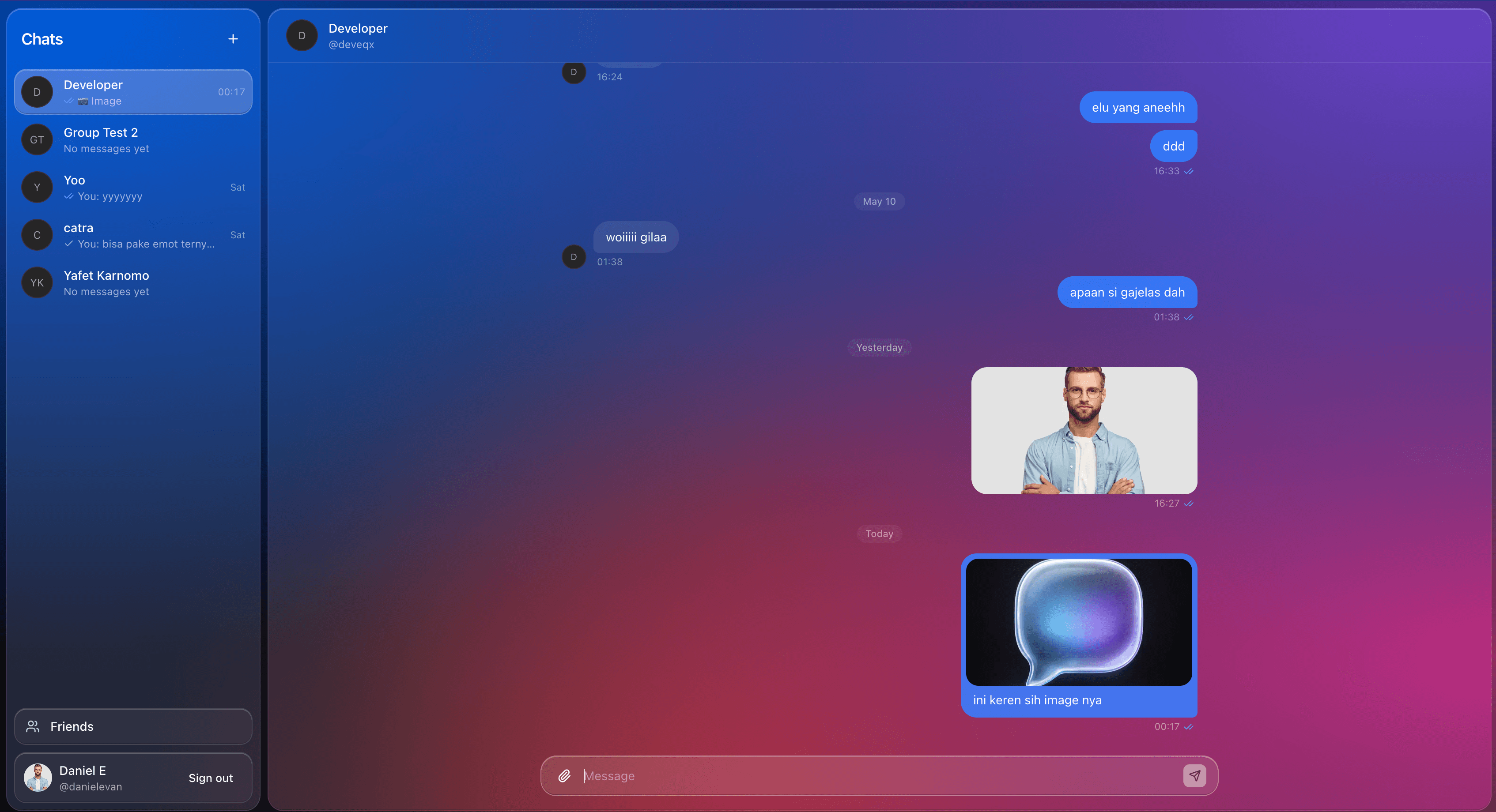Click the C avatar for the catra chat
The width and height of the screenshot is (1496, 812).
(x=37, y=235)
